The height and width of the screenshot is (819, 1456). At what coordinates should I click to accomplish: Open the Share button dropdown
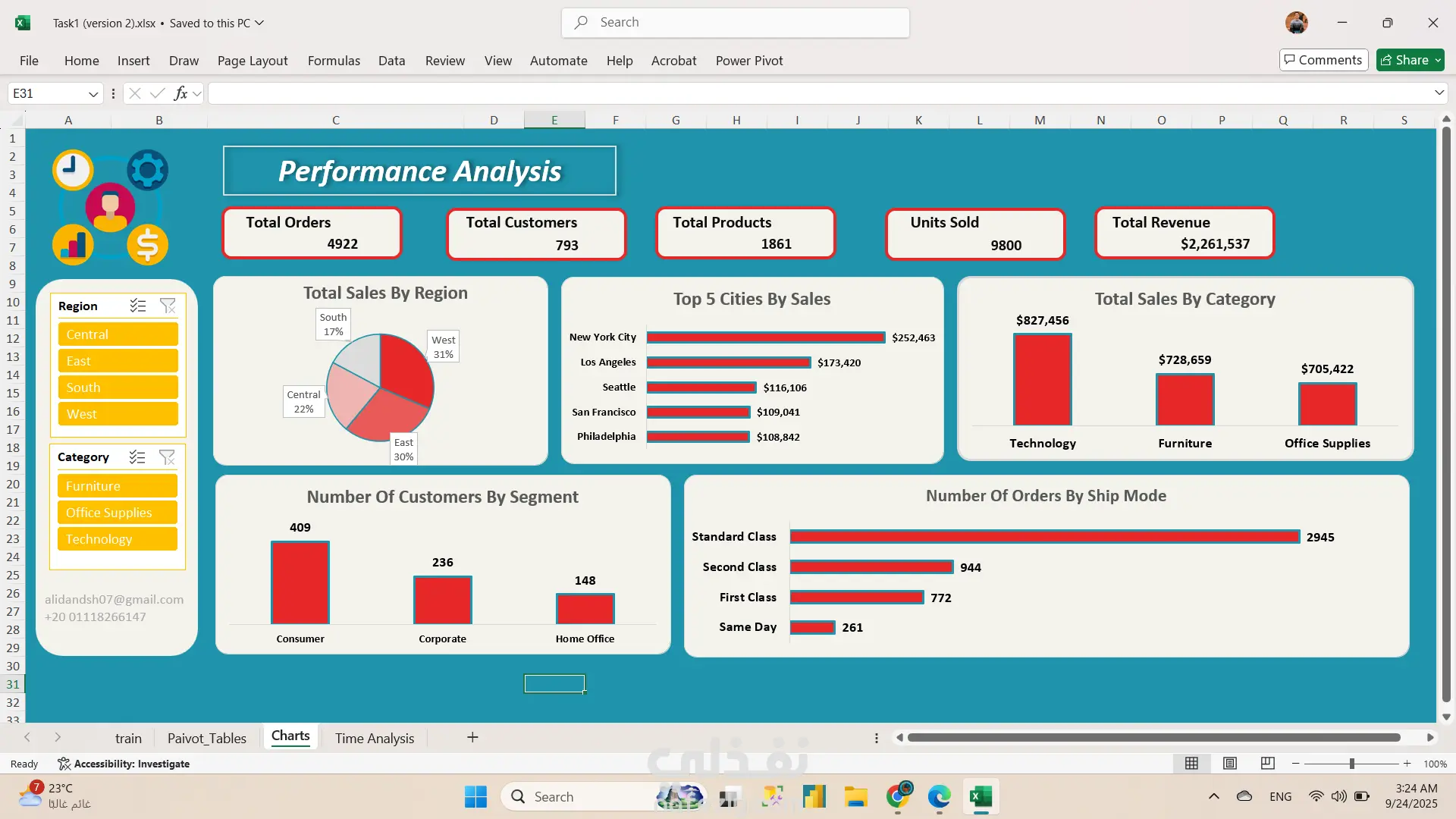point(1438,61)
